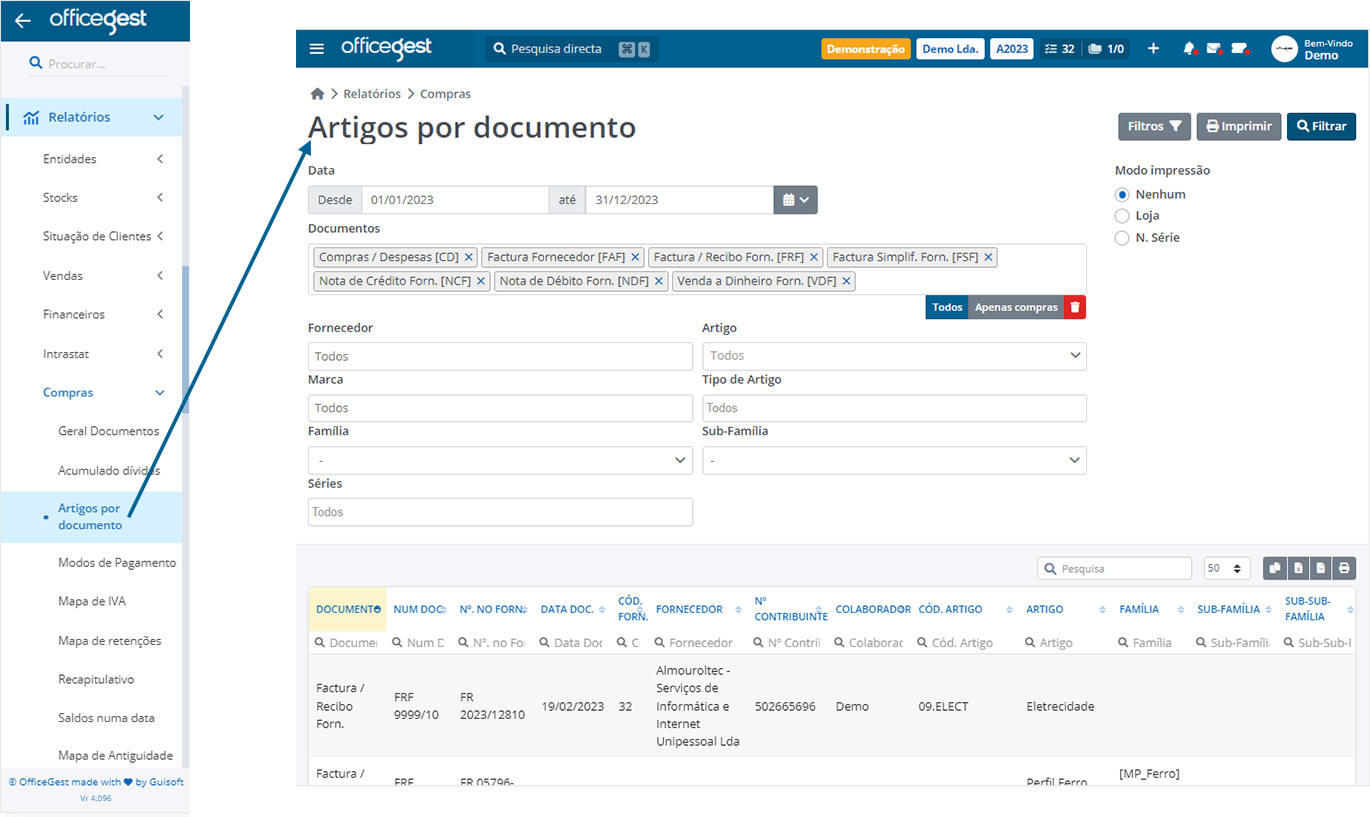1370x817 pixels.
Task: Export the table using the Excel icon
Action: point(1298,568)
